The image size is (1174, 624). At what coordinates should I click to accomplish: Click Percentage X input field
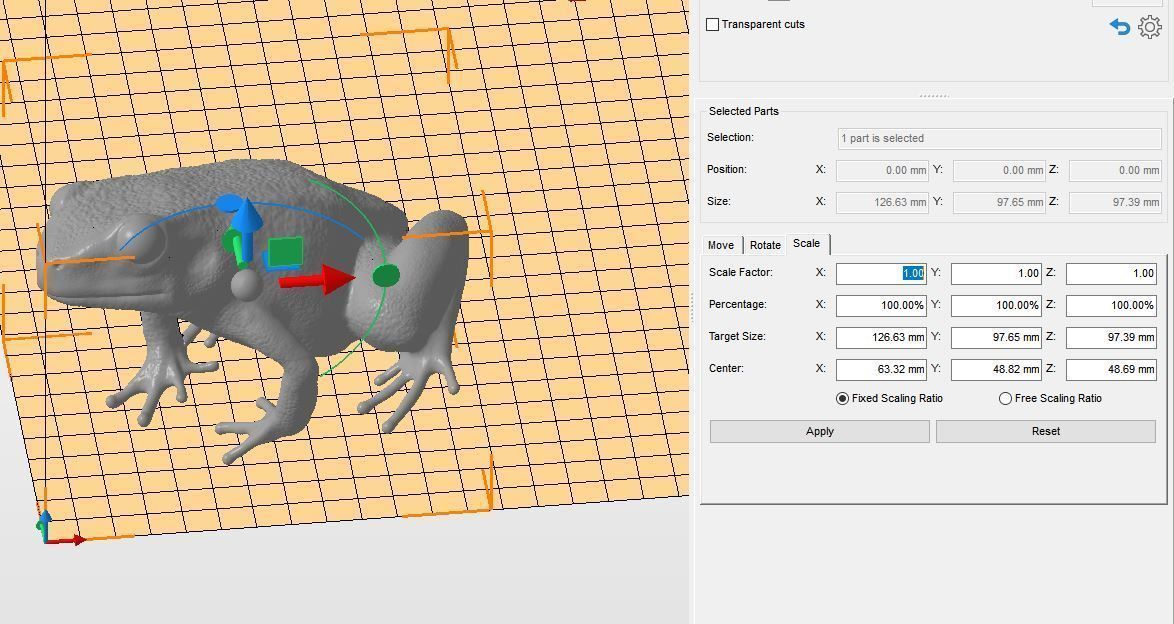coord(881,306)
